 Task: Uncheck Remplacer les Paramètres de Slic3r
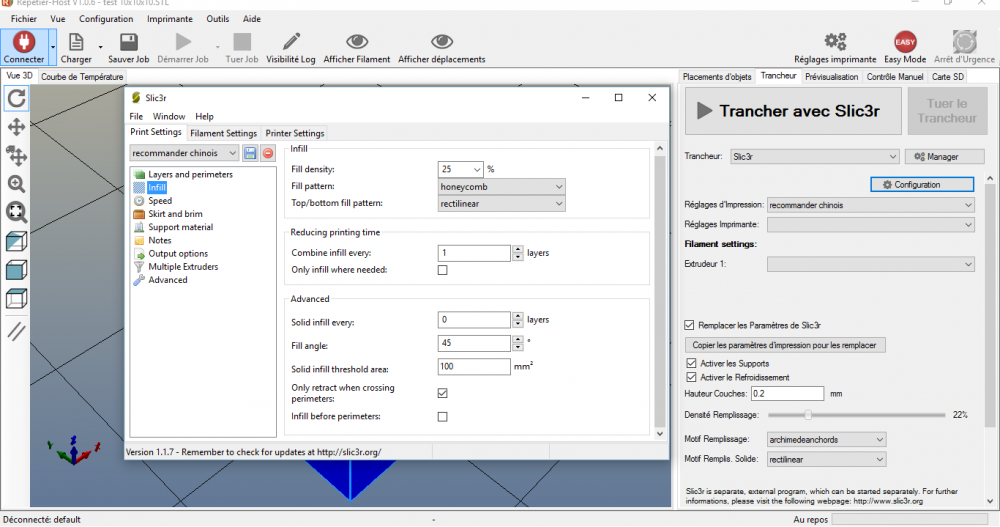689,325
